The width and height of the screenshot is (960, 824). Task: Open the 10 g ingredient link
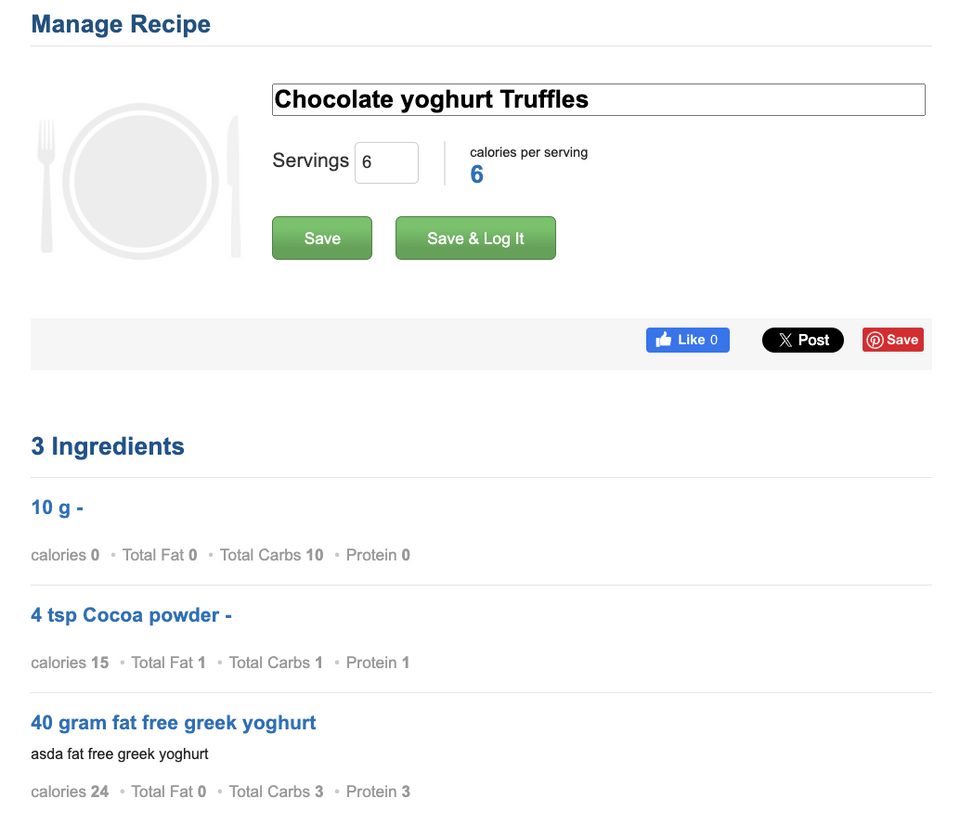[57, 508]
